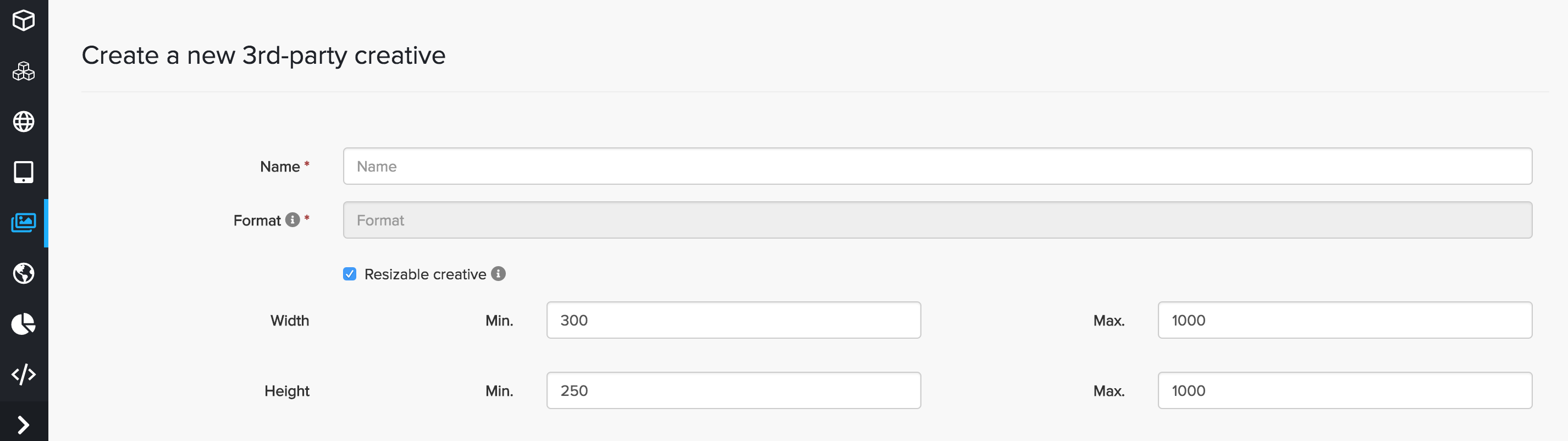Screen dimensions: 1568x441
Task: Uncheck the Resizable creative checkbox
Action: point(350,274)
